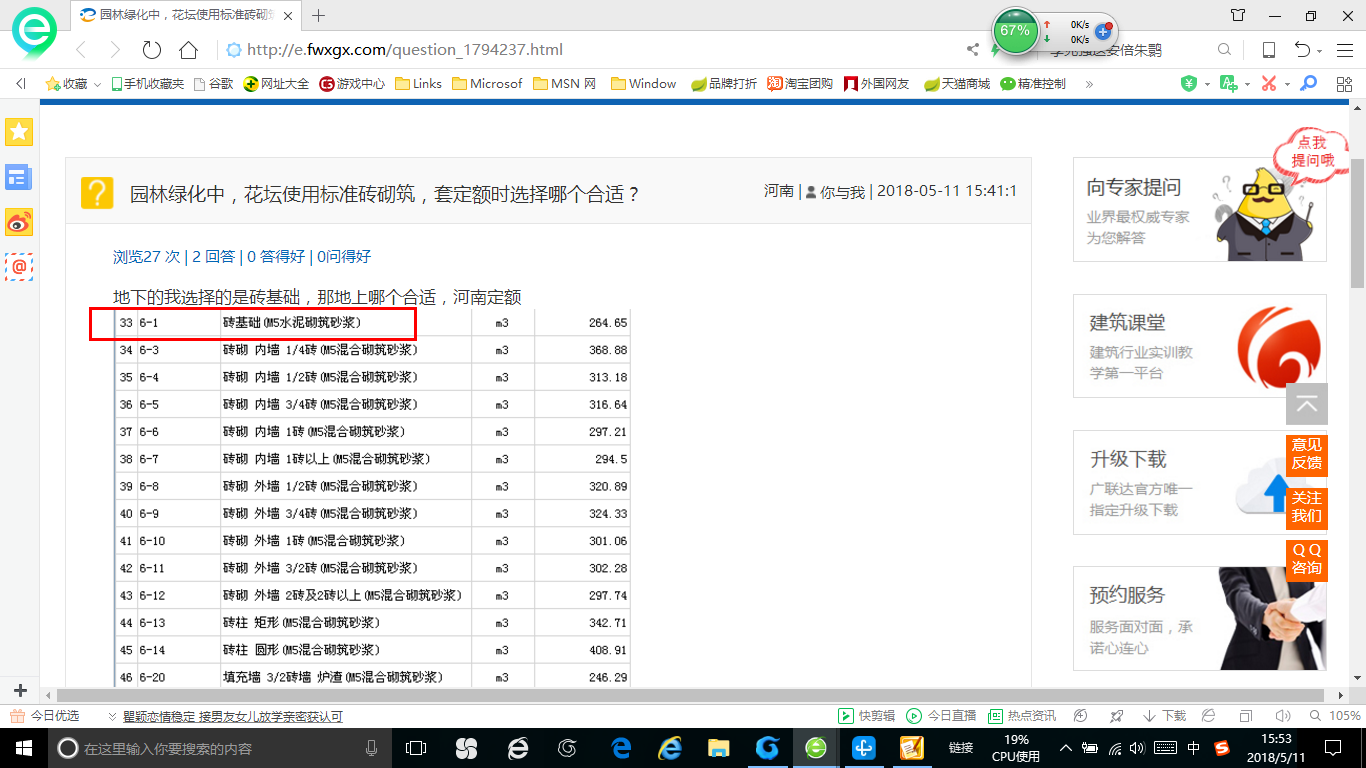
Task: Go to the browser home page icon
Action: (188, 50)
